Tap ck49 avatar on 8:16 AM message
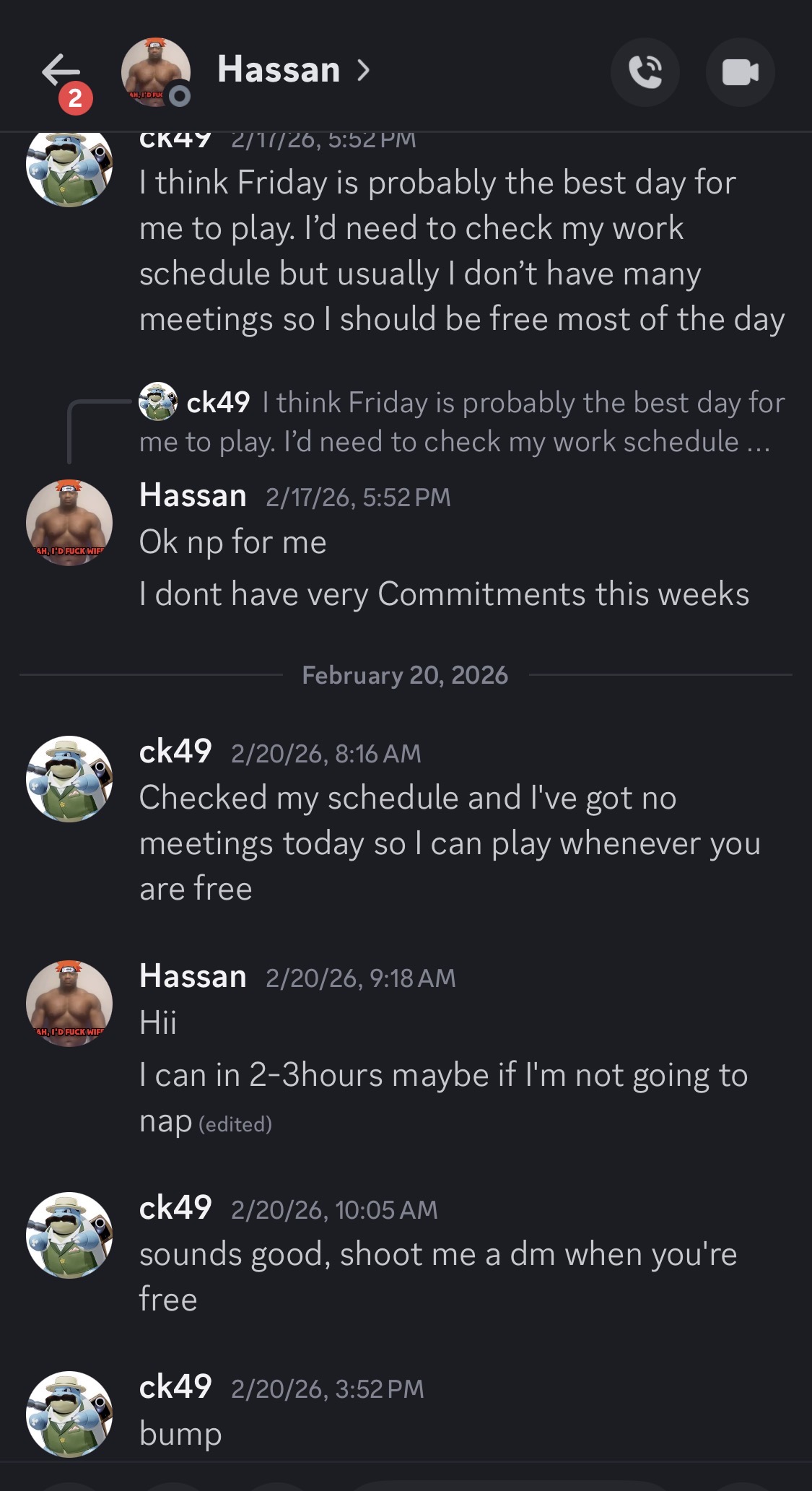Viewport: 812px width, 1491px height. point(69,778)
